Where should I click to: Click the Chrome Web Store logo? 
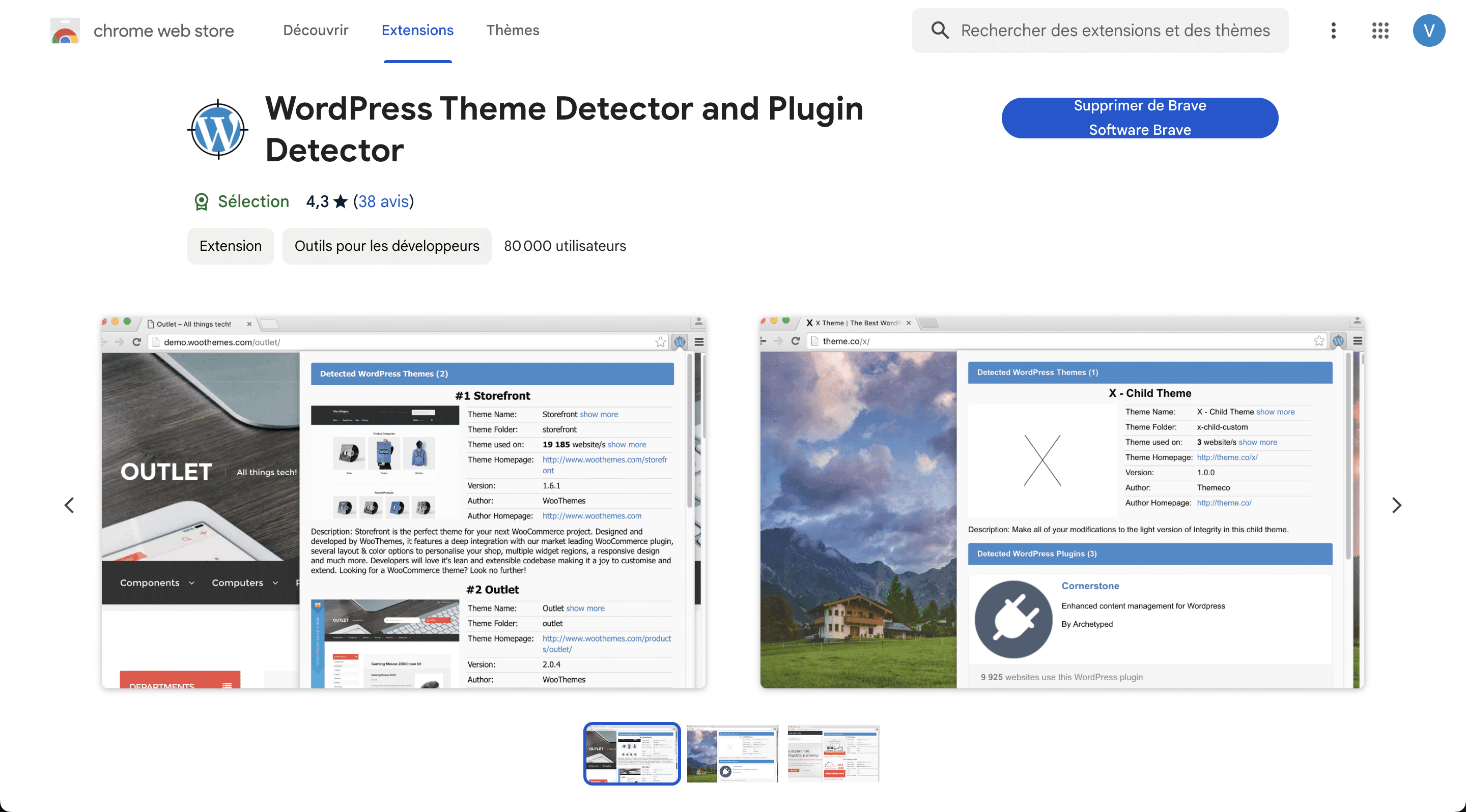pos(65,31)
